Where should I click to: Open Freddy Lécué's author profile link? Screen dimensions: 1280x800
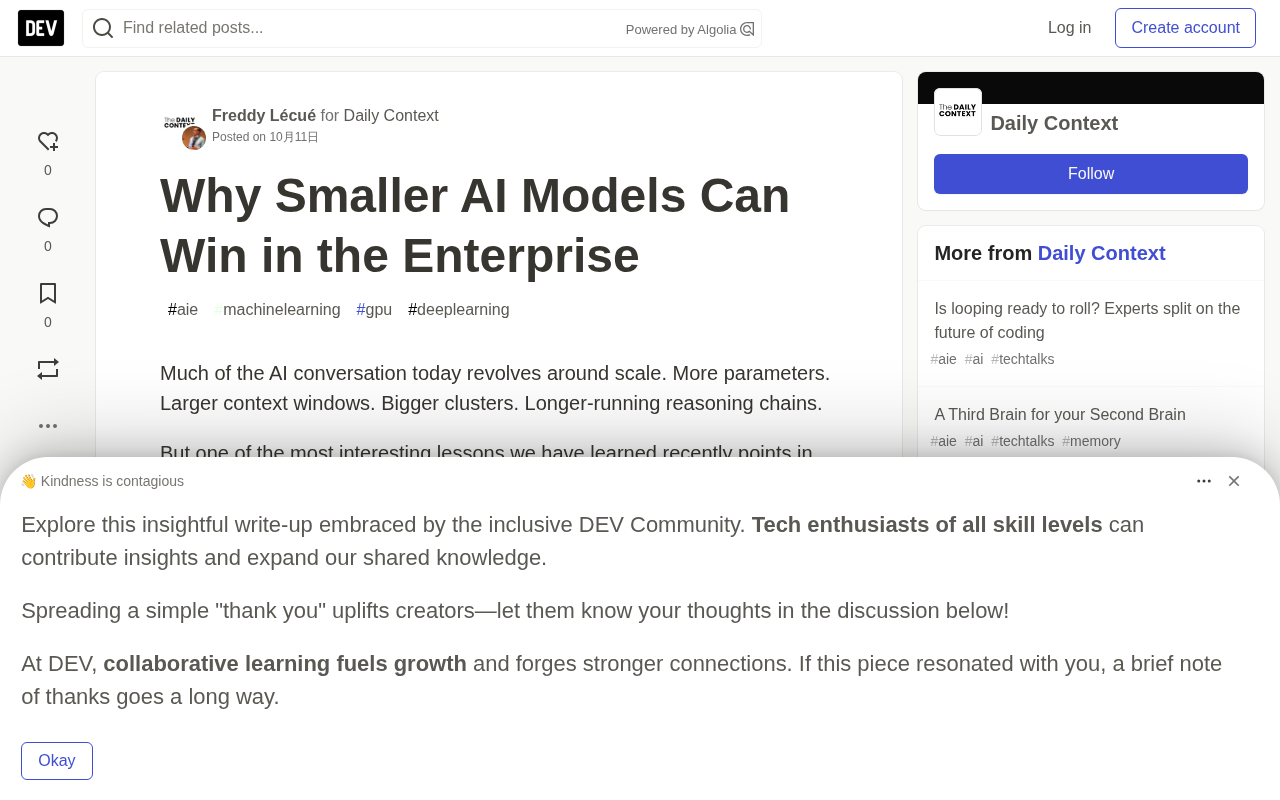tap(264, 116)
